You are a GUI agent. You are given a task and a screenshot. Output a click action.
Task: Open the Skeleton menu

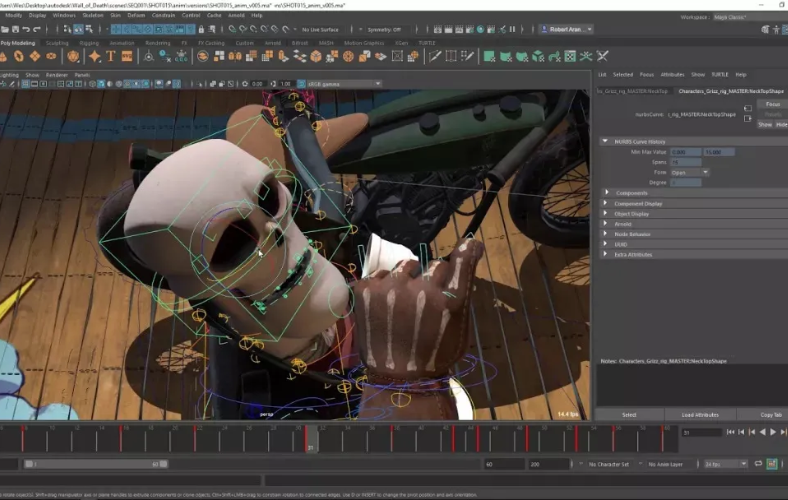coord(93,15)
